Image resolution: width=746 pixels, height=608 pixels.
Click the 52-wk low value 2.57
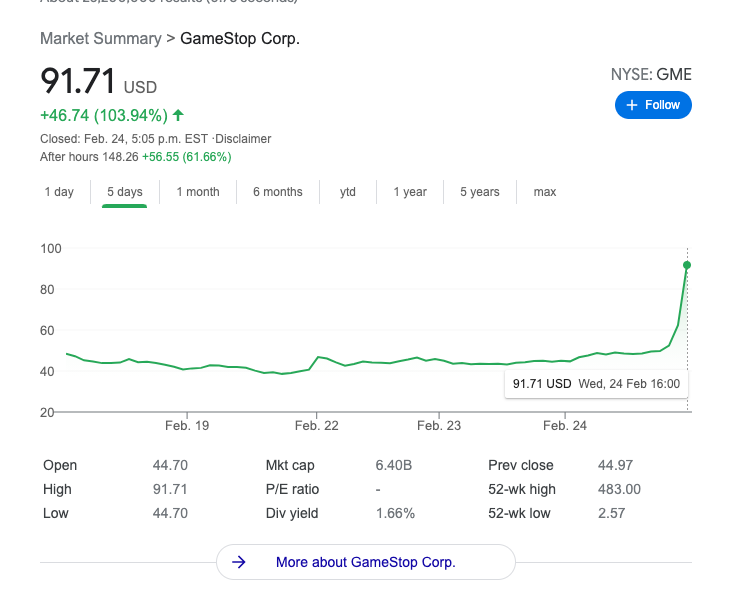(x=611, y=513)
